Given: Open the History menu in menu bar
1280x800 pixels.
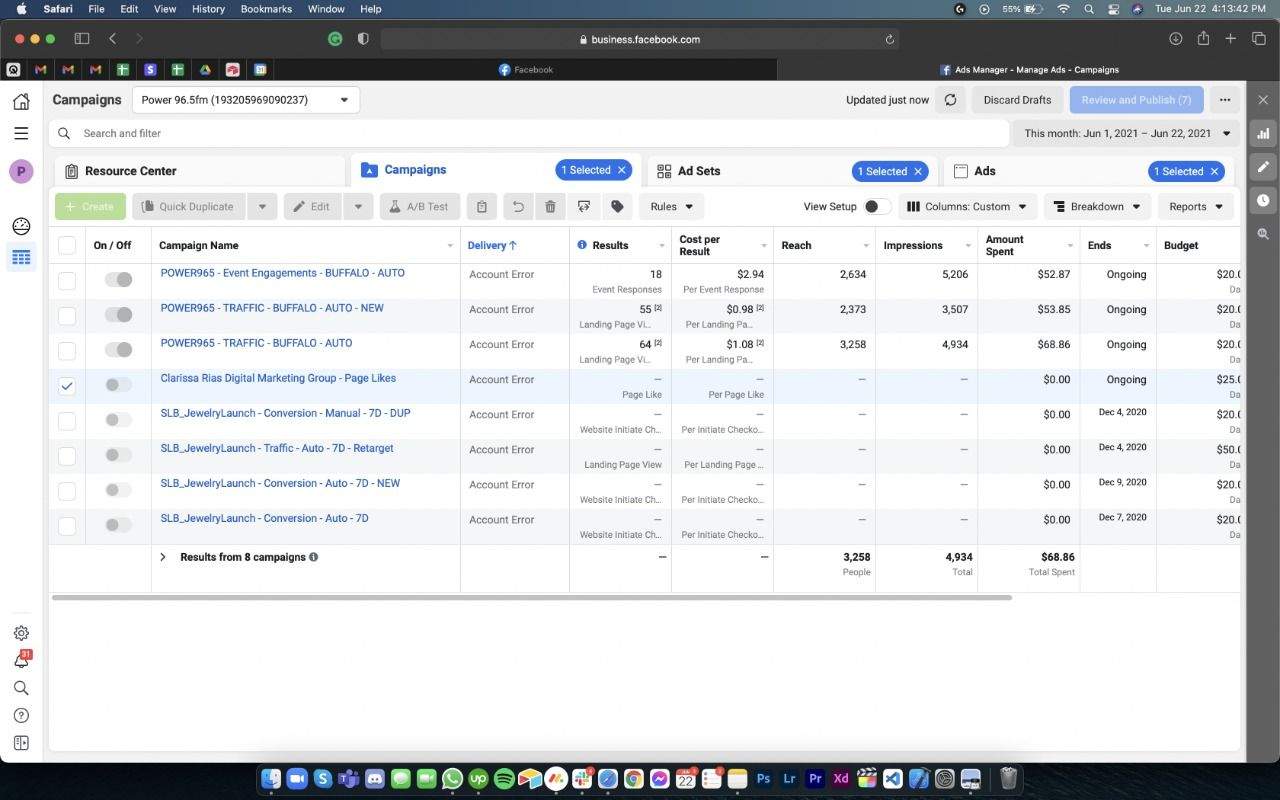Looking at the screenshot, I should pos(208,9).
